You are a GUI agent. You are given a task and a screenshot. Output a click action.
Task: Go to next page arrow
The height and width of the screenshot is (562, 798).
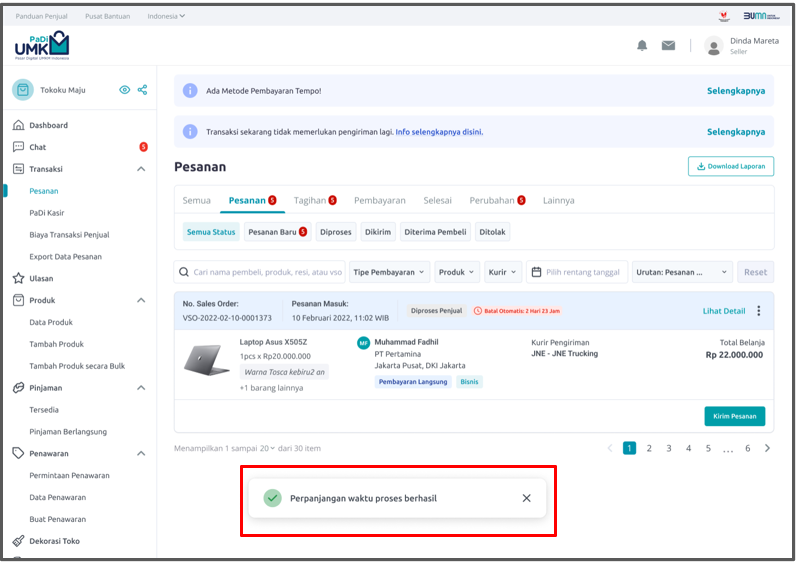tap(767, 448)
